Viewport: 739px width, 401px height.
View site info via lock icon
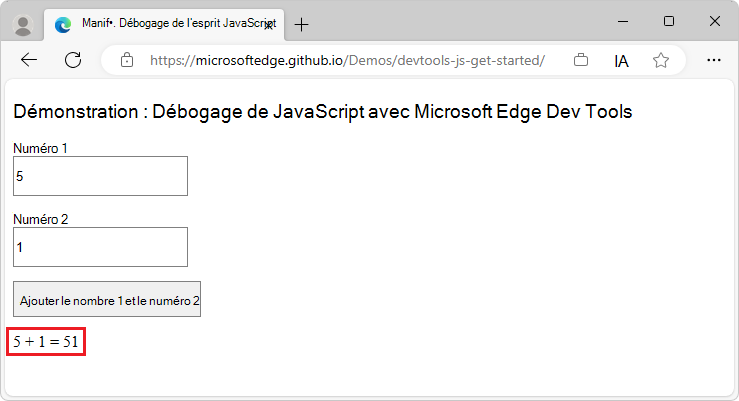point(127,60)
